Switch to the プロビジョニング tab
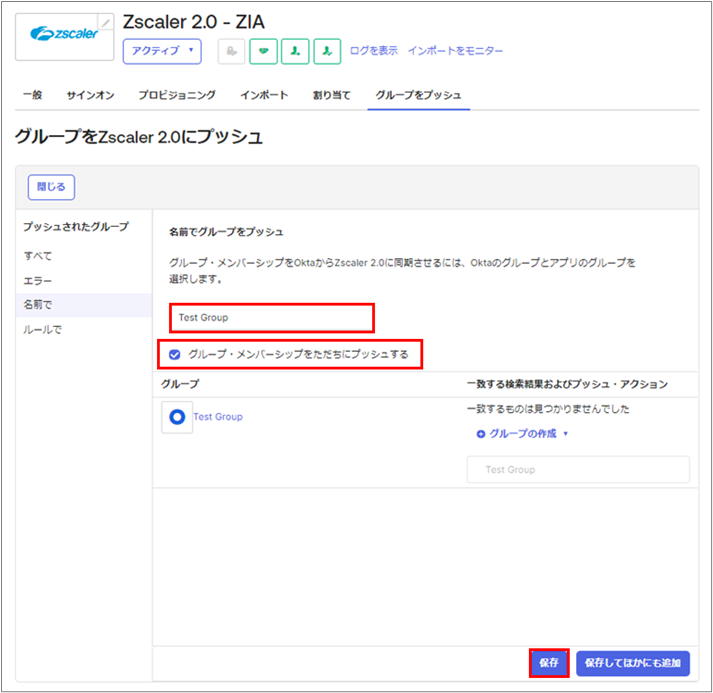The image size is (713, 693). coord(177,95)
